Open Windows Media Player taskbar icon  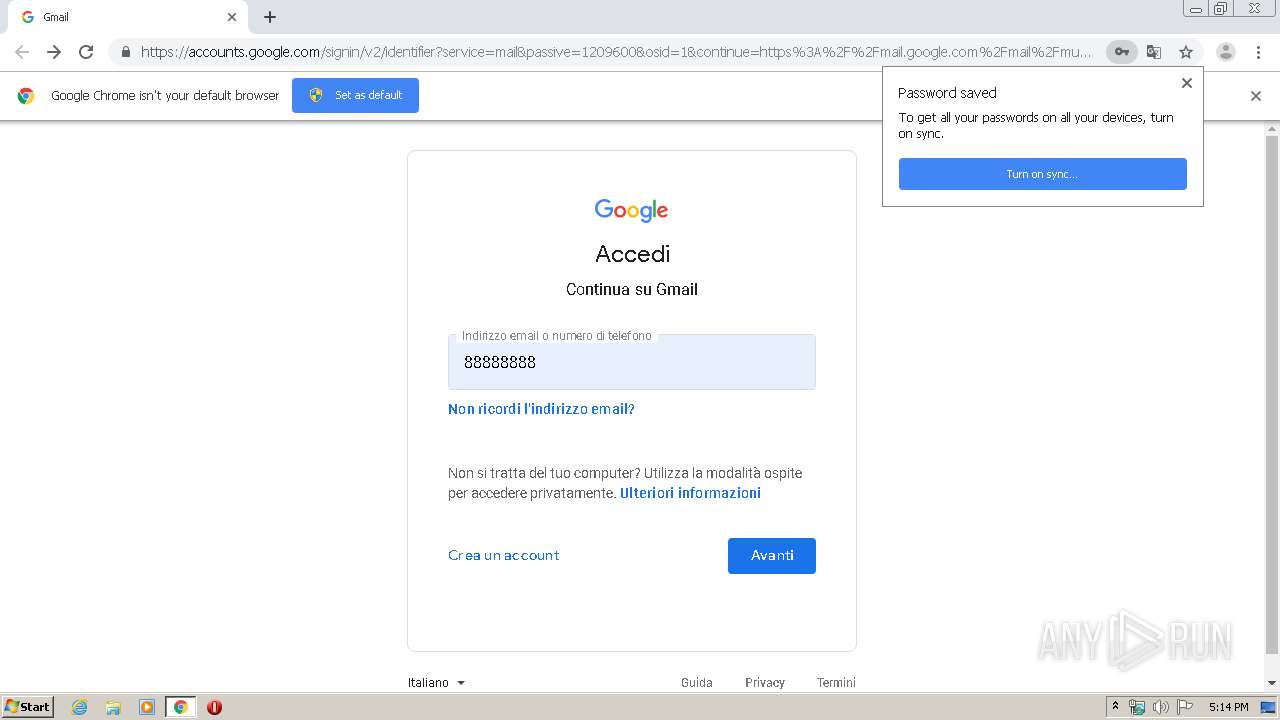click(x=147, y=707)
